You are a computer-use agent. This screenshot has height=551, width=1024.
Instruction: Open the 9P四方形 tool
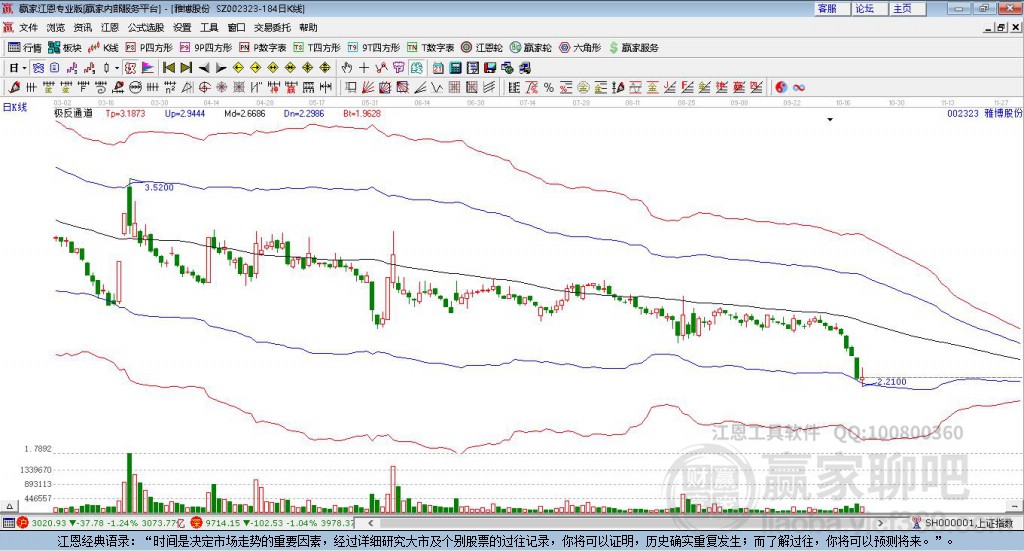pyautogui.click(x=206, y=48)
